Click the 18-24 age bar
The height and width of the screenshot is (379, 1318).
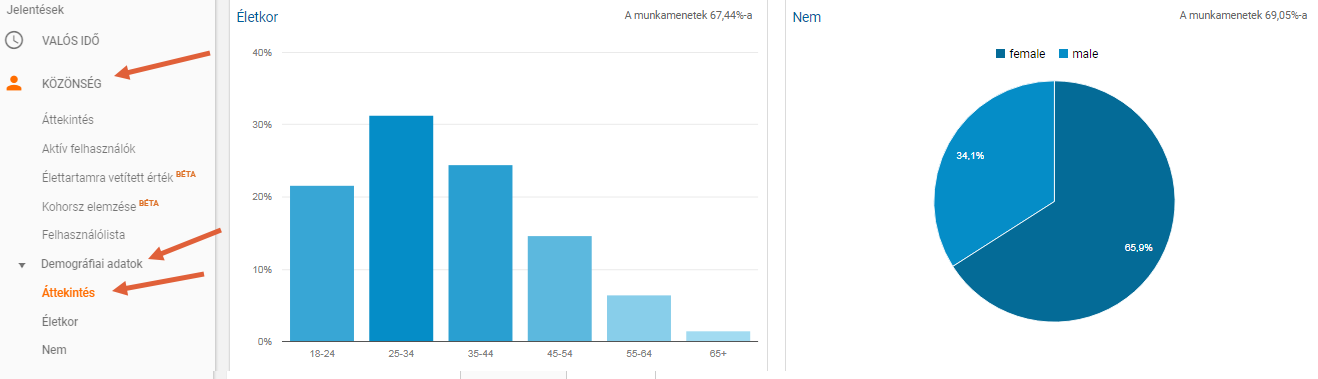(x=322, y=264)
